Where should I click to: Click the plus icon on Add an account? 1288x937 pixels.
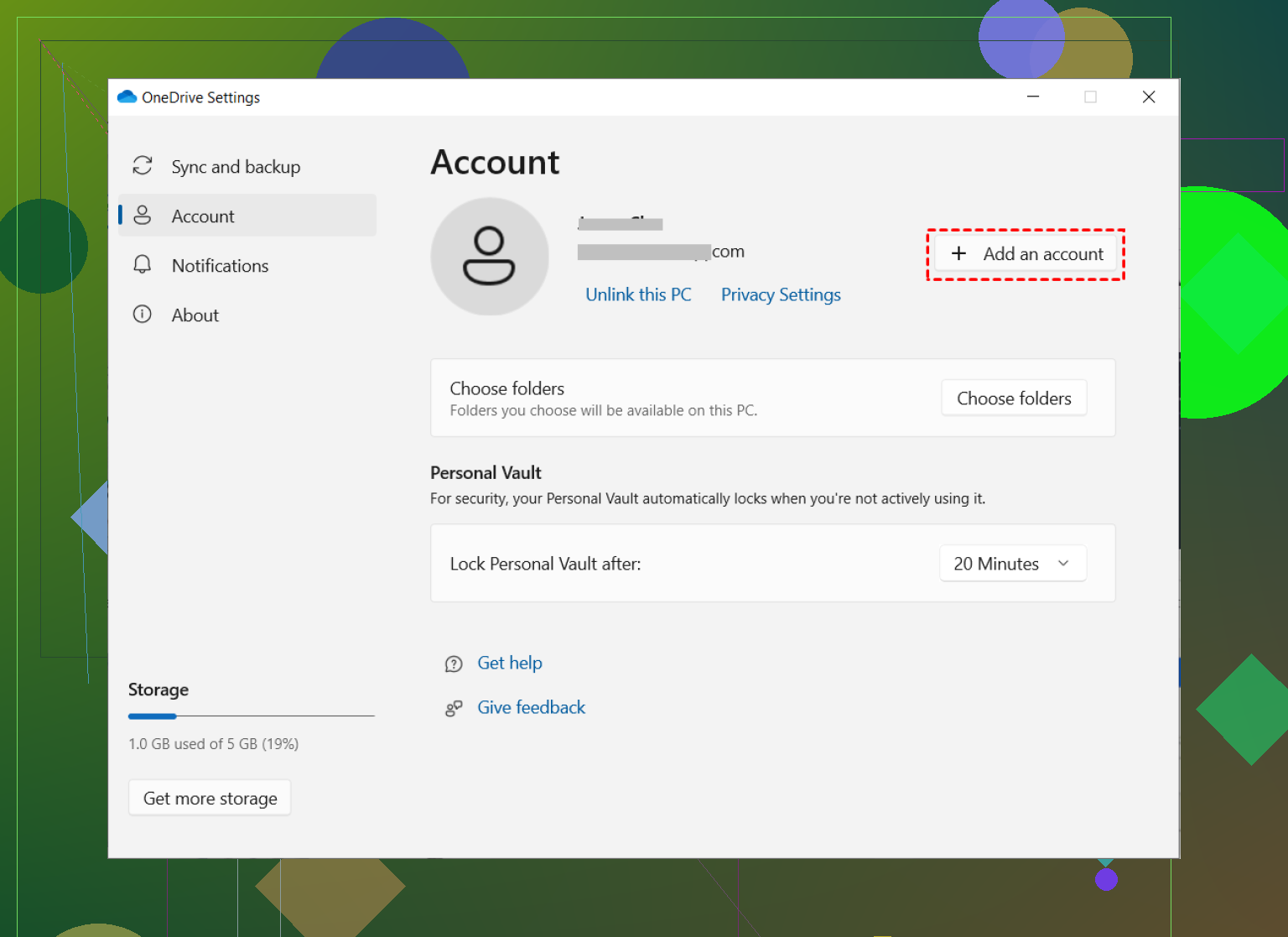click(x=958, y=253)
